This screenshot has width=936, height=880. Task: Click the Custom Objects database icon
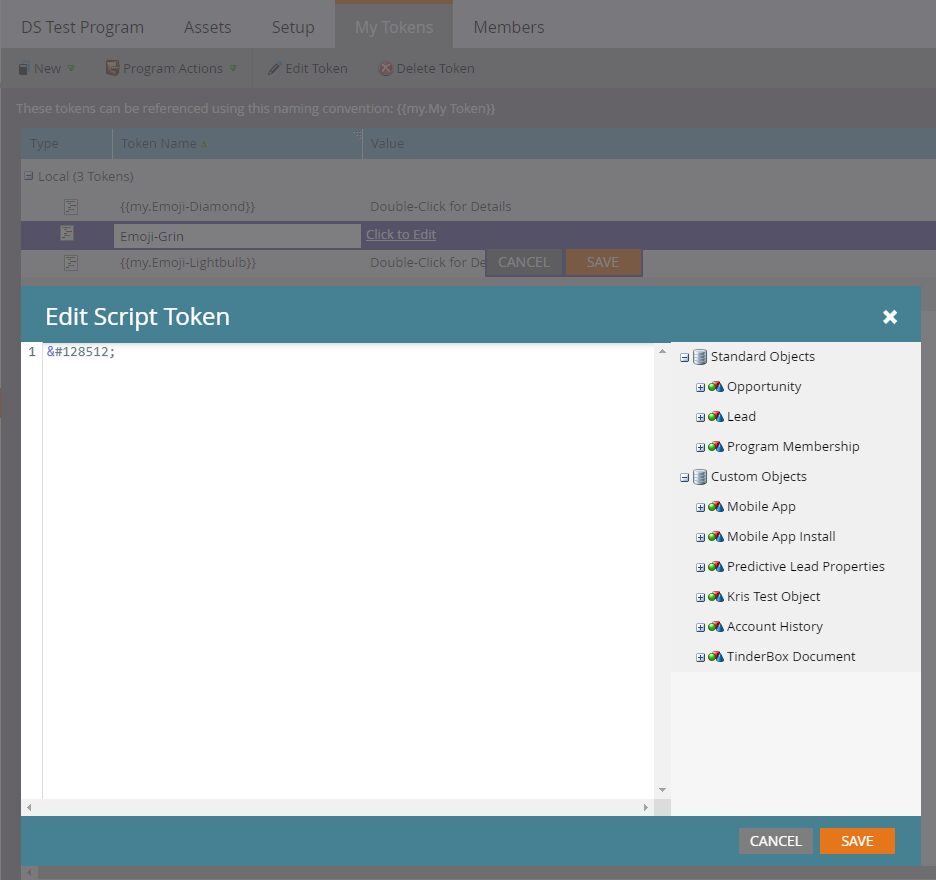tap(699, 477)
